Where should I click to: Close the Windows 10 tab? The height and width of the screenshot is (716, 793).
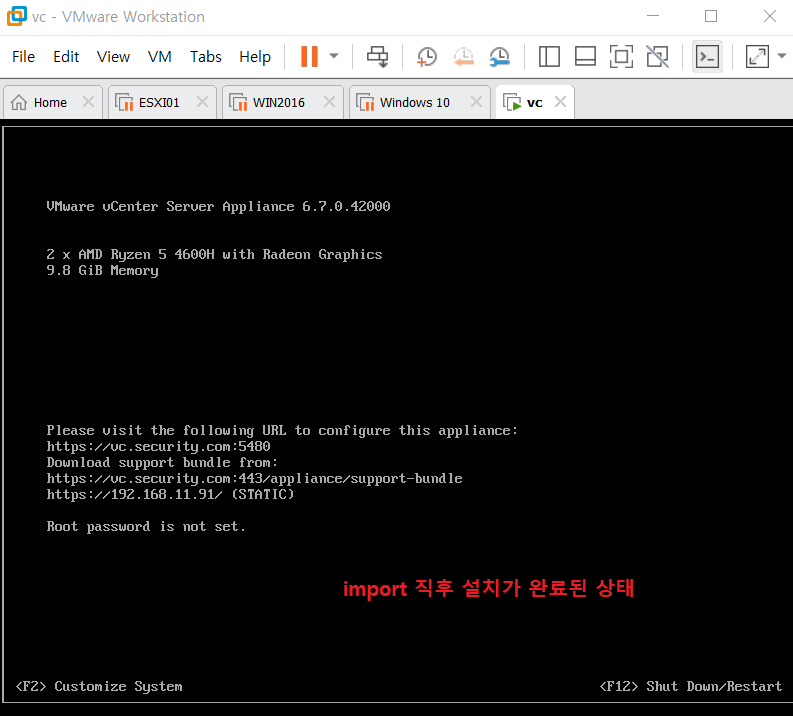[476, 102]
